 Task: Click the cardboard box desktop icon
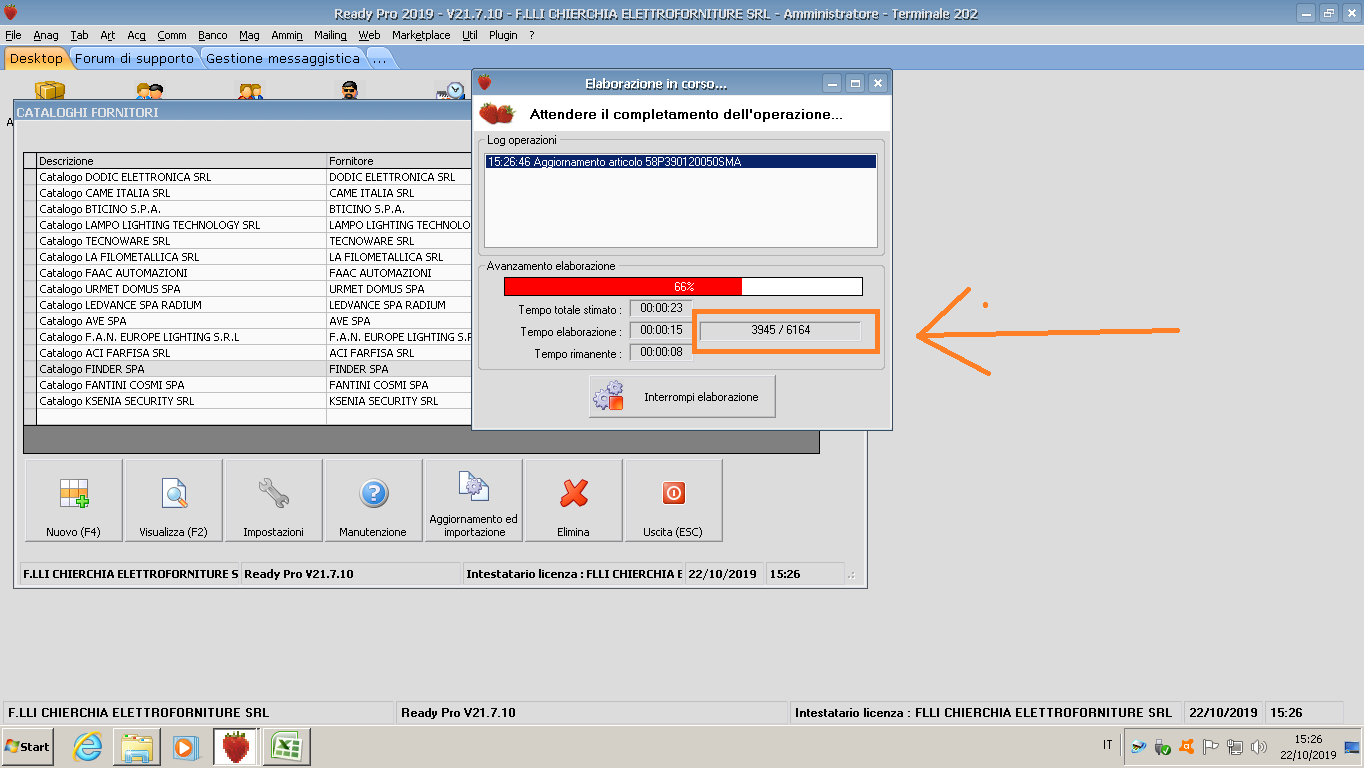coord(50,91)
